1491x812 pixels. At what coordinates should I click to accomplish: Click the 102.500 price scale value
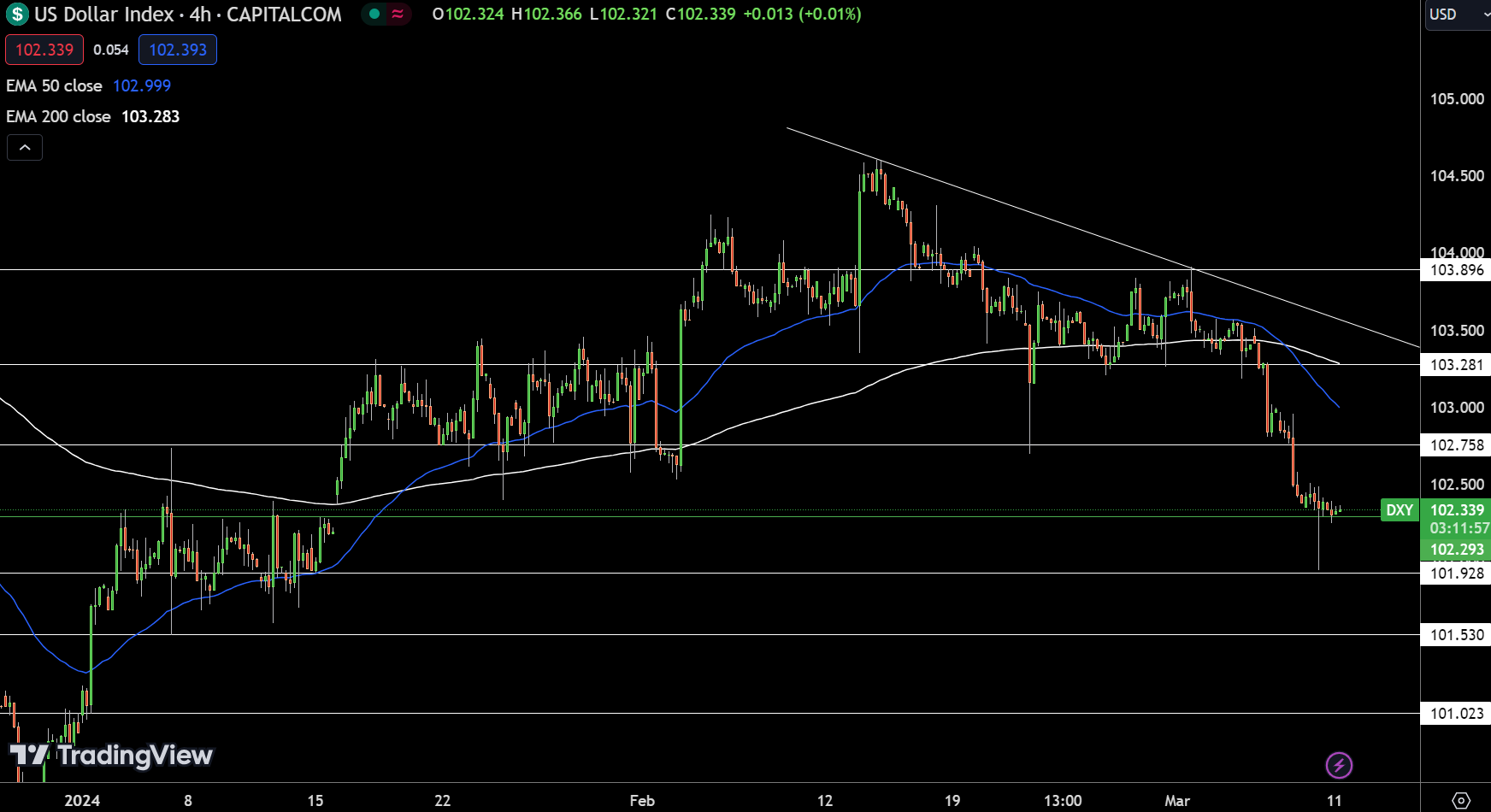[1457, 485]
